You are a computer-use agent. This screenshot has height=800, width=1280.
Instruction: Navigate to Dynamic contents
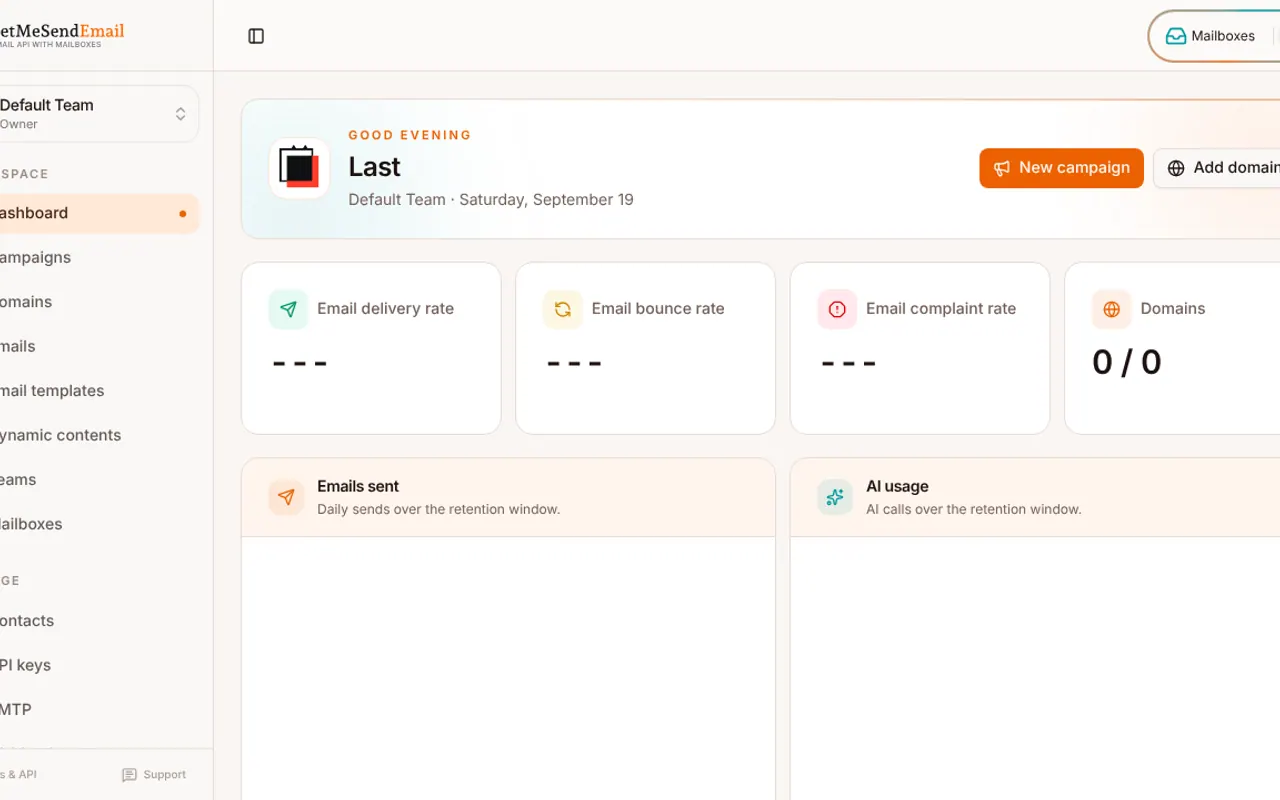[x=97, y=435]
